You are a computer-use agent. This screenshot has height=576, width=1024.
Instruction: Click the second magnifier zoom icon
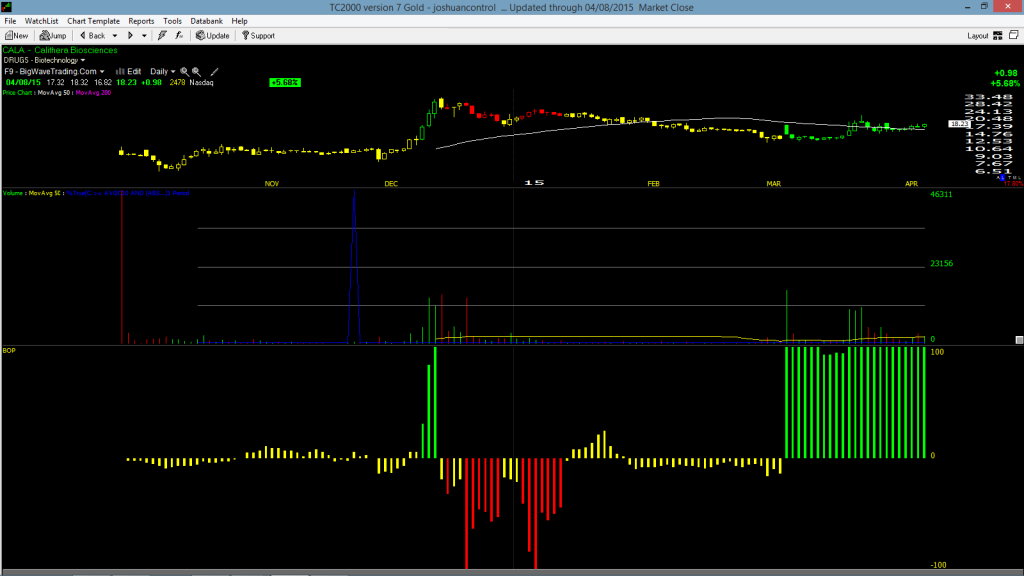197,71
